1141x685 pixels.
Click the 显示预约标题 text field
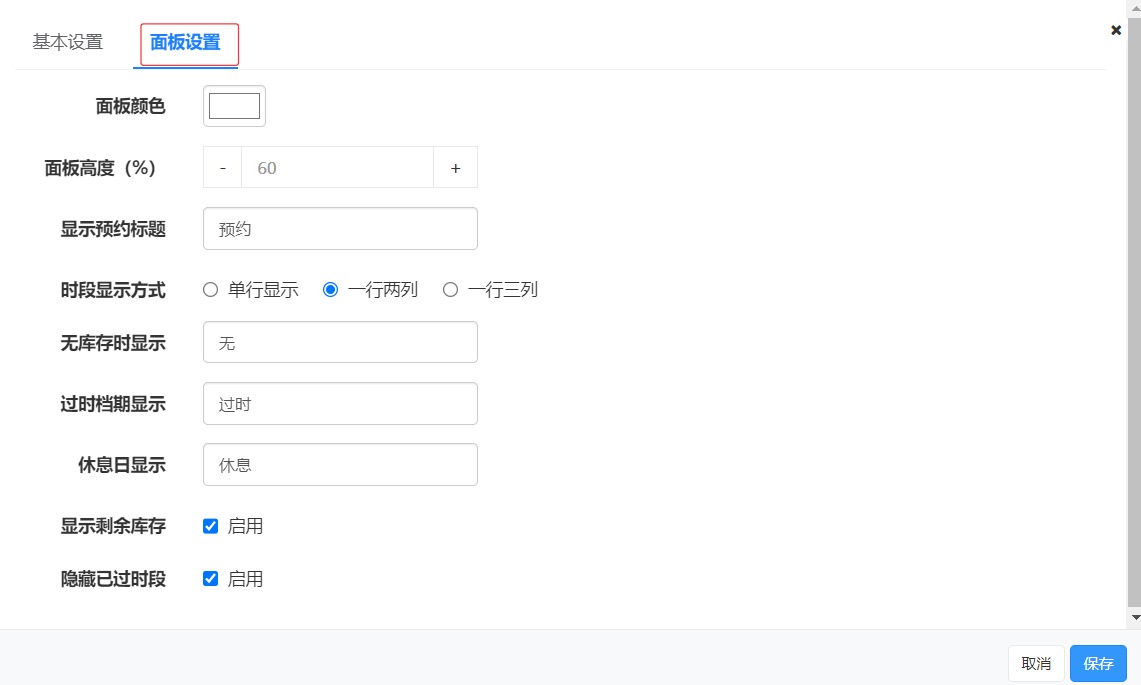340,229
